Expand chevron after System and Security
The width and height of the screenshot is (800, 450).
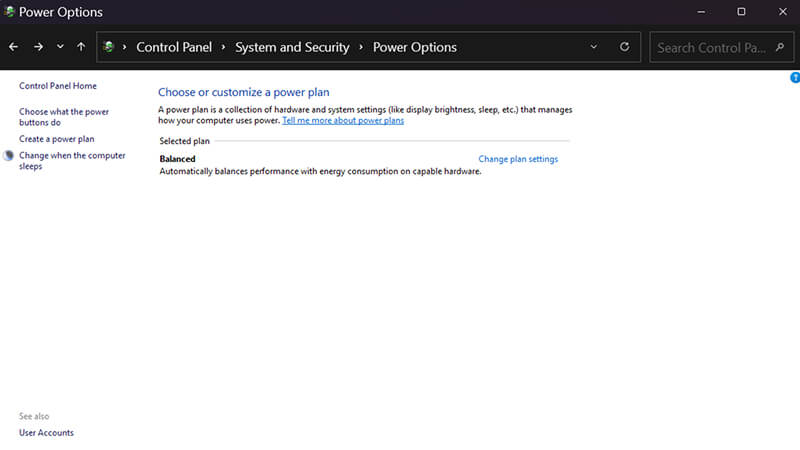pyautogui.click(x=361, y=47)
